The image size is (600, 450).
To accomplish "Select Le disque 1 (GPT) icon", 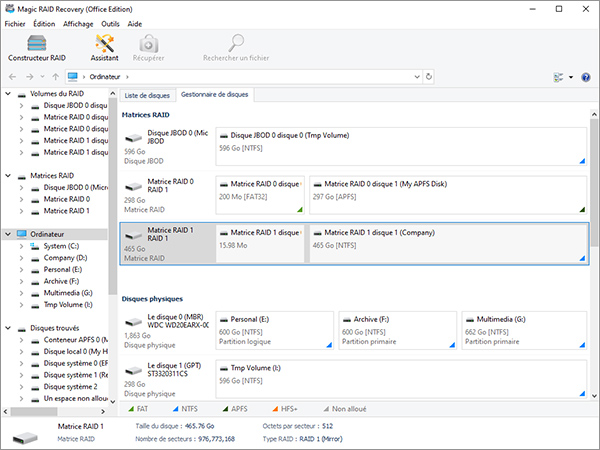I will 133,370.
